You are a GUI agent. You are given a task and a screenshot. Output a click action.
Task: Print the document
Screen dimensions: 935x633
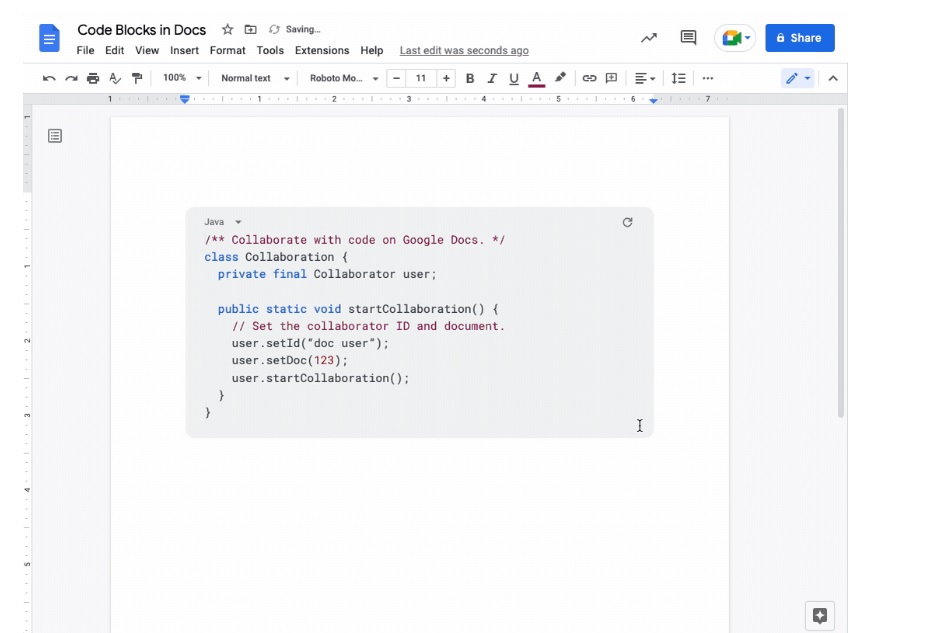tap(93, 78)
